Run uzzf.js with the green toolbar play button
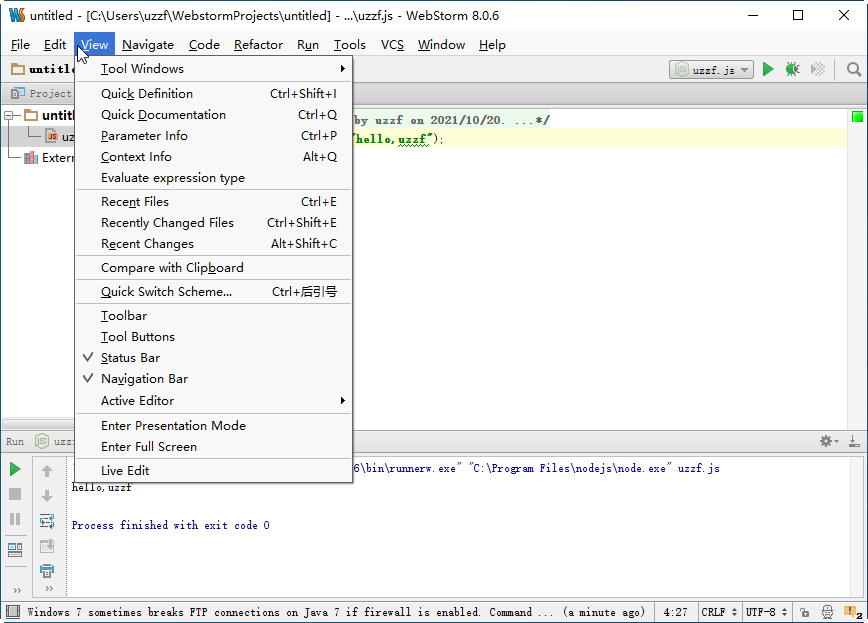The image size is (868, 623). [x=767, y=69]
